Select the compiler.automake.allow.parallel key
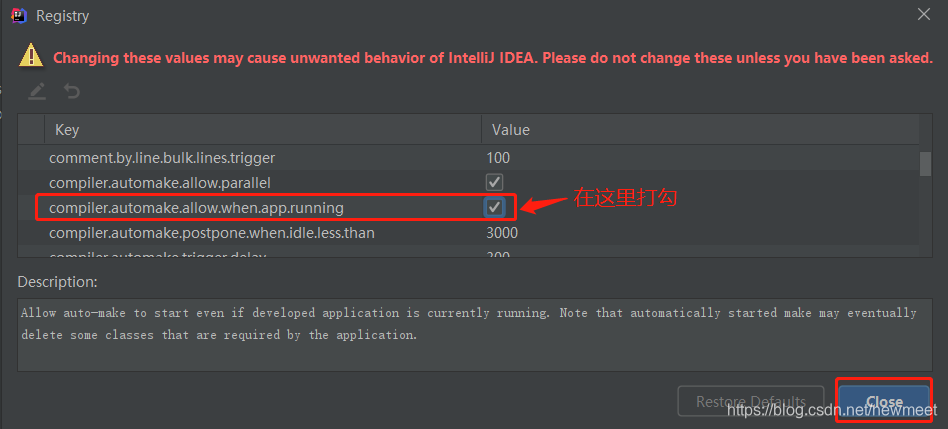 [x=160, y=182]
